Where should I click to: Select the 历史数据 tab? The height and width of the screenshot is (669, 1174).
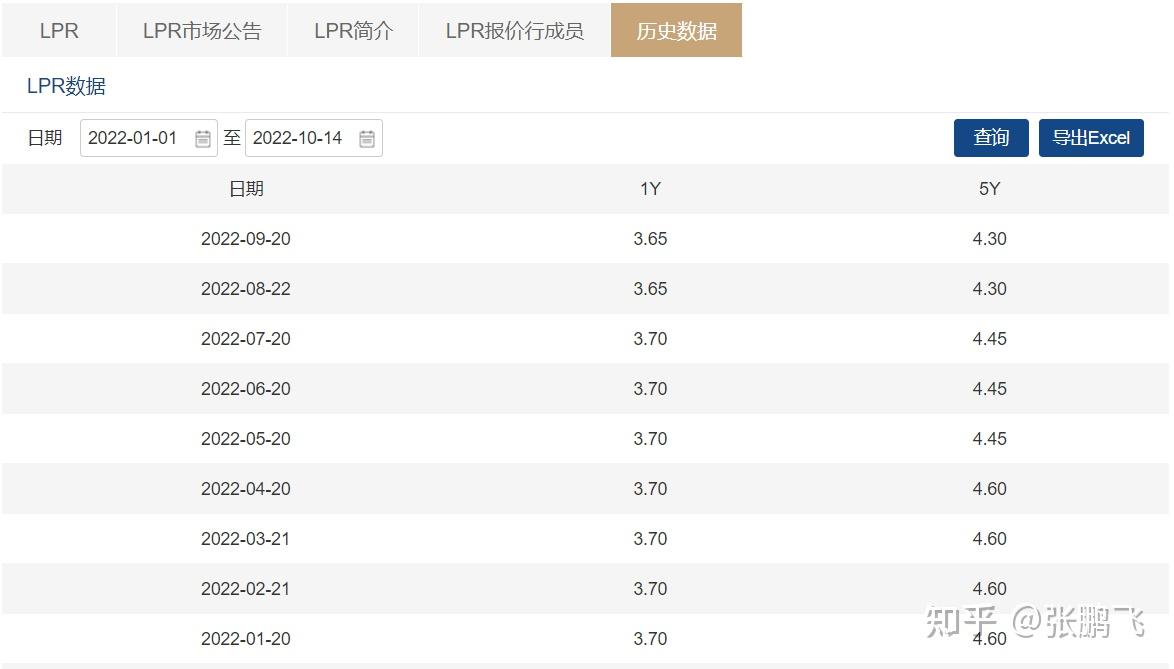pos(676,30)
